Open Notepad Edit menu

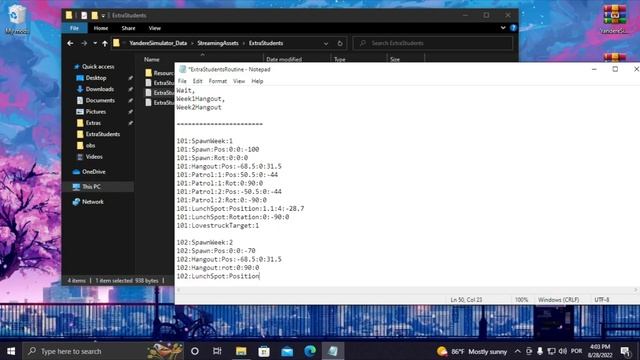coord(198,81)
